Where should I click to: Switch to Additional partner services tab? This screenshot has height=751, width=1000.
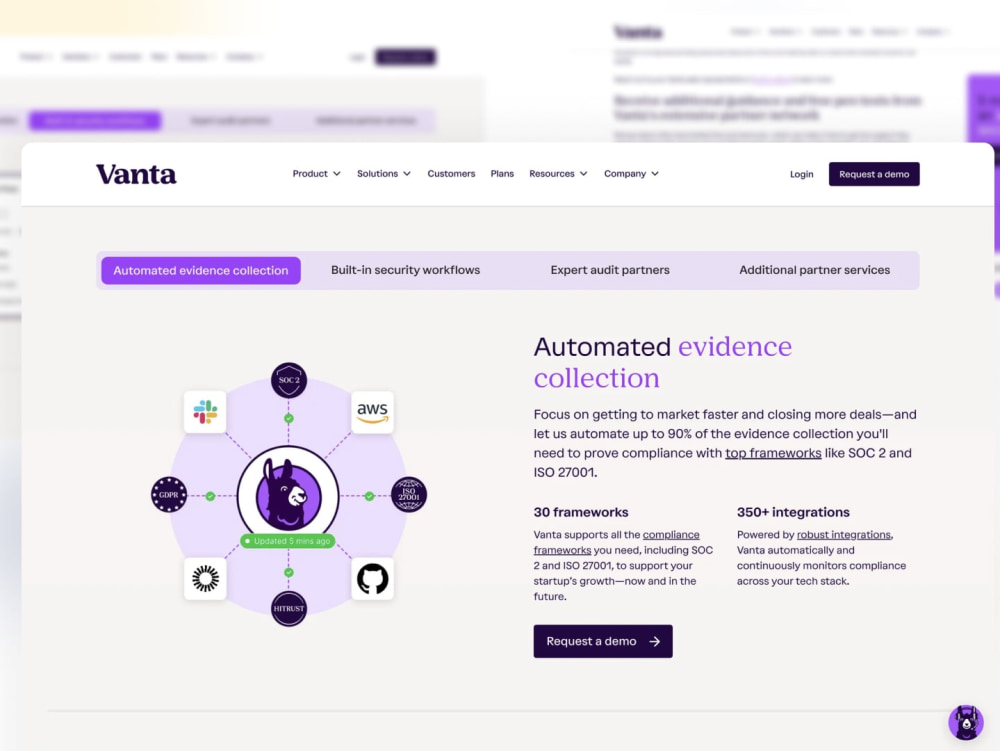(814, 270)
